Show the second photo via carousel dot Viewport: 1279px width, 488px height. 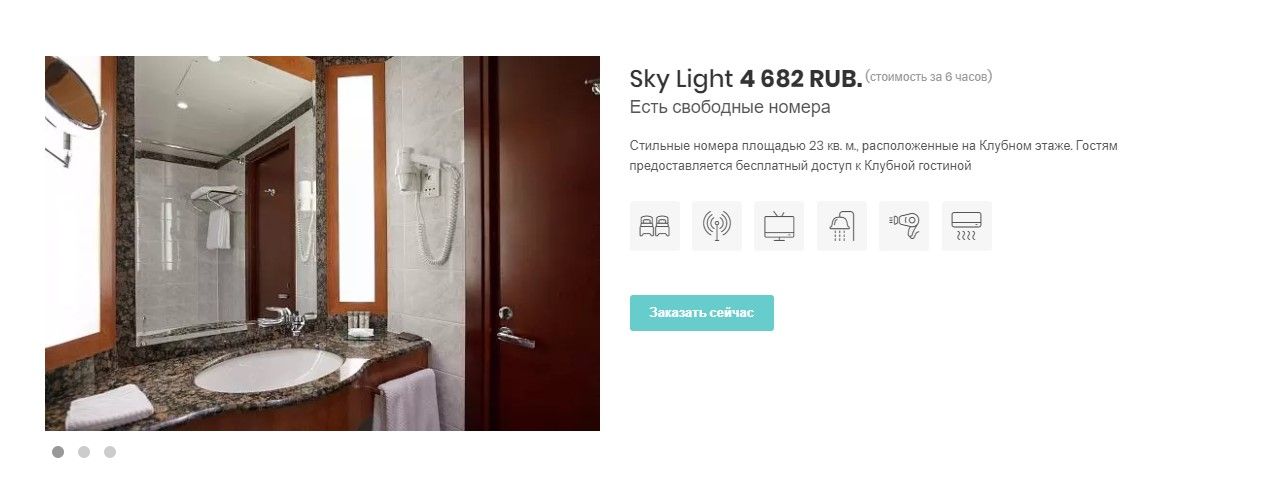(x=84, y=452)
